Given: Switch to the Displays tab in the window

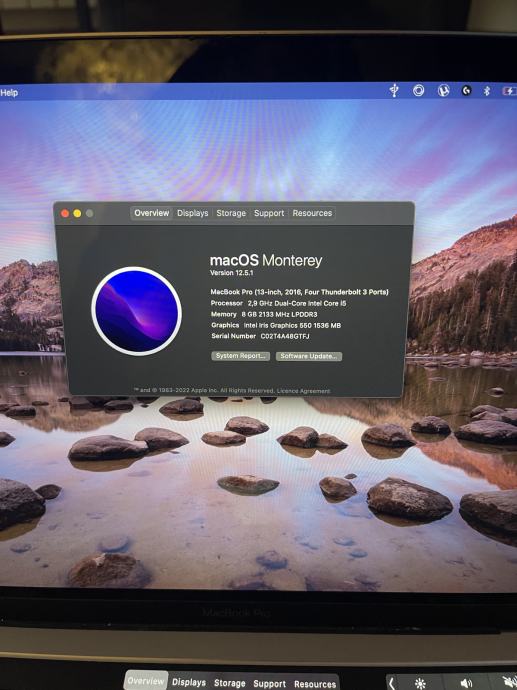Looking at the screenshot, I should 192,213.
